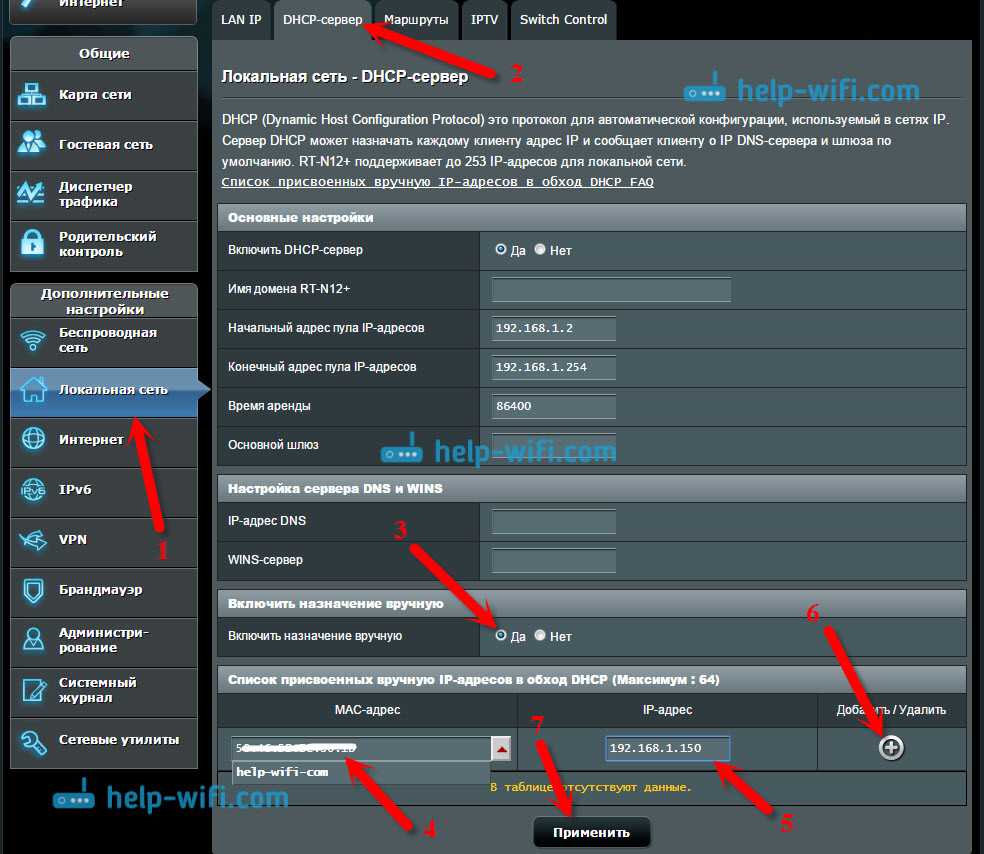Click the Network Map (Карта сети) icon
The height and width of the screenshot is (854, 984).
pos(33,95)
